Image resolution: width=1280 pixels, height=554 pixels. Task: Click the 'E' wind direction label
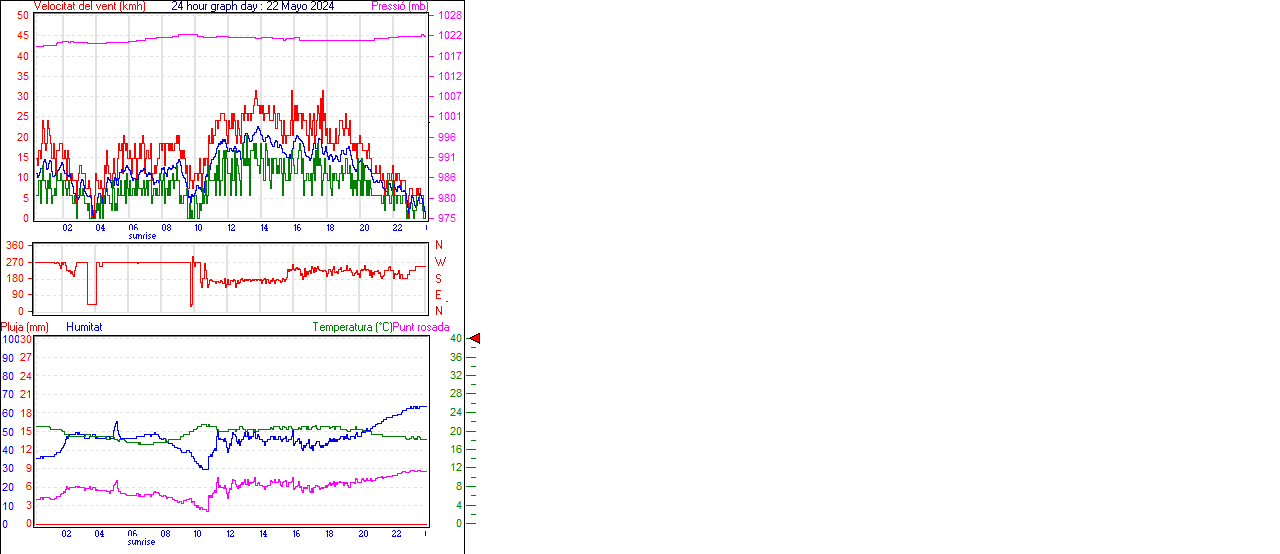(x=438, y=295)
